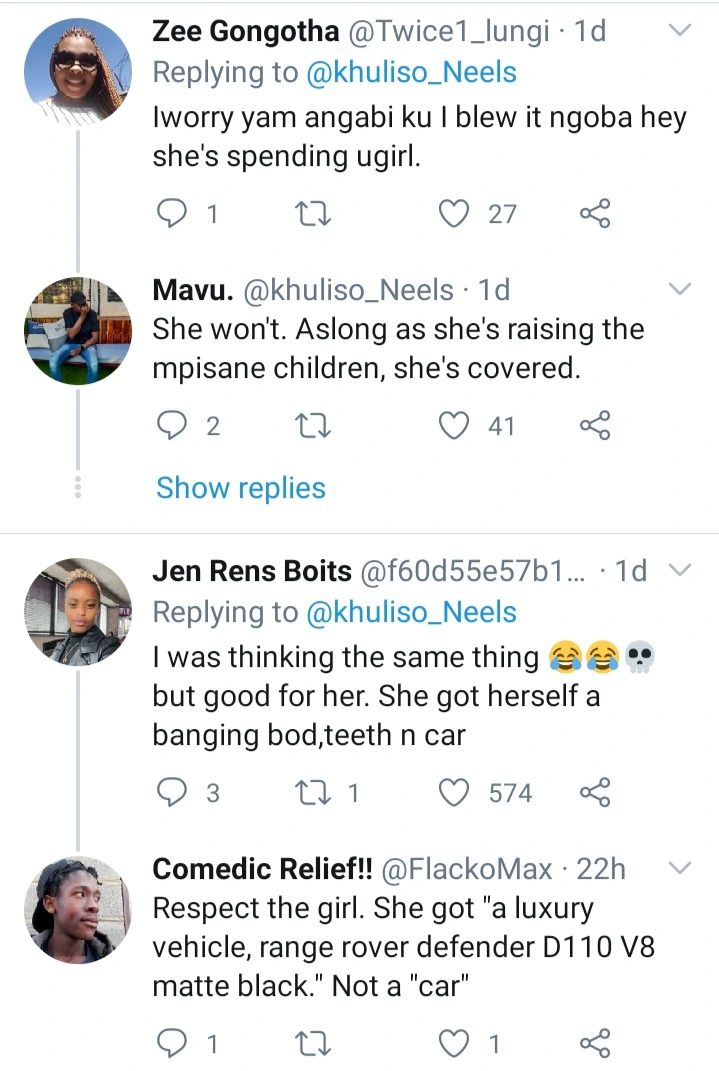The height and width of the screenshot is (1071, 719).
Task: Share Zee Gongotha's tweet
Action: click(x=594, y=213)
